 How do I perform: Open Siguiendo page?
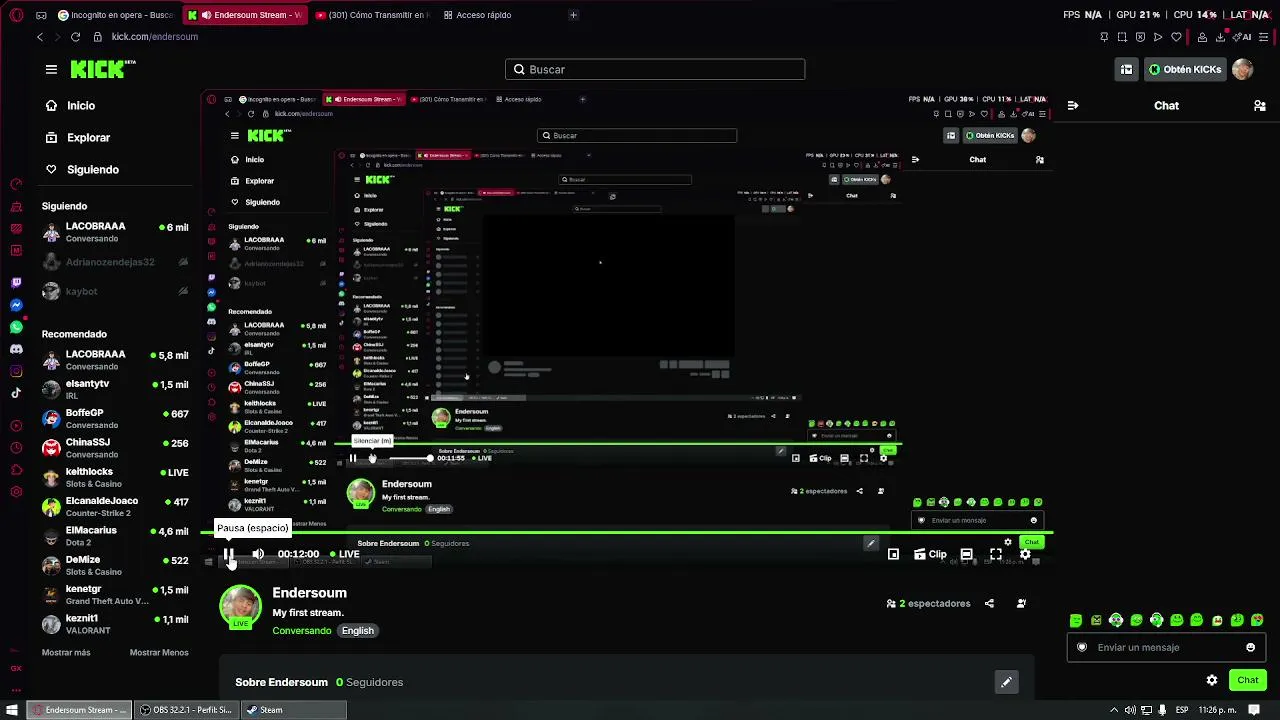82,169
